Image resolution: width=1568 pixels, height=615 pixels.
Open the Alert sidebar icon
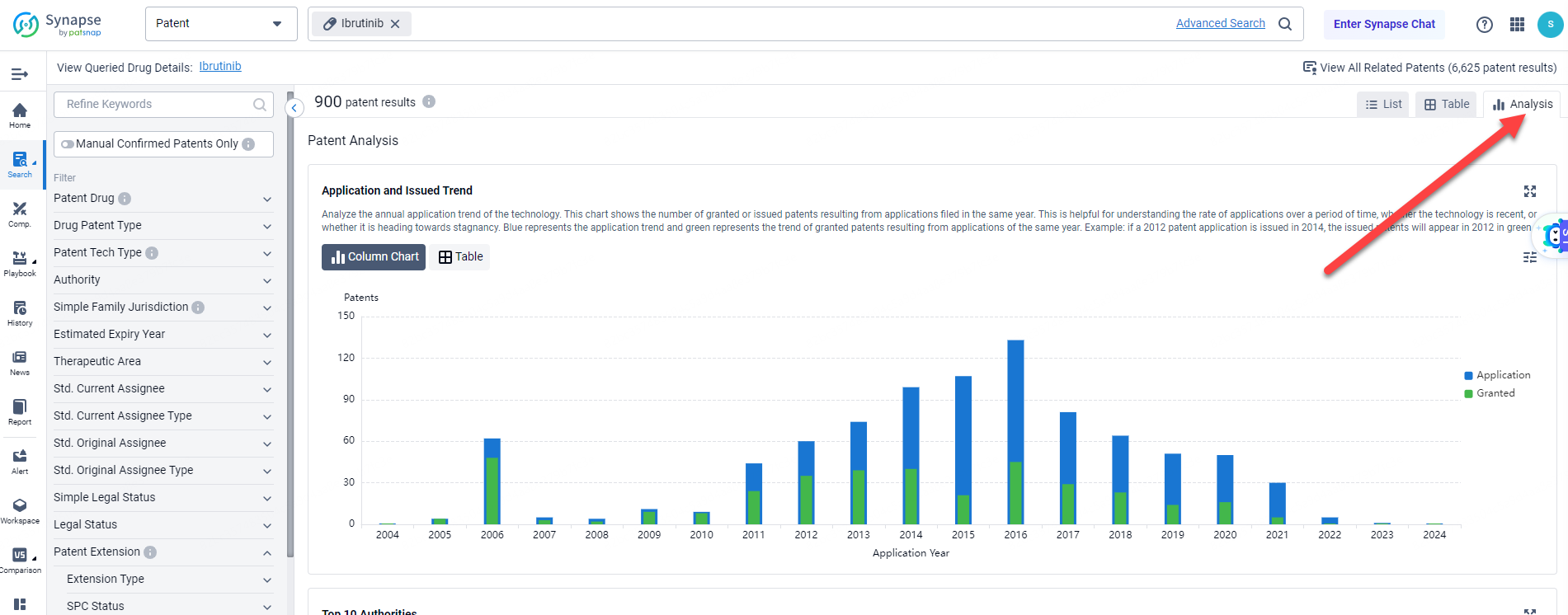20,461
